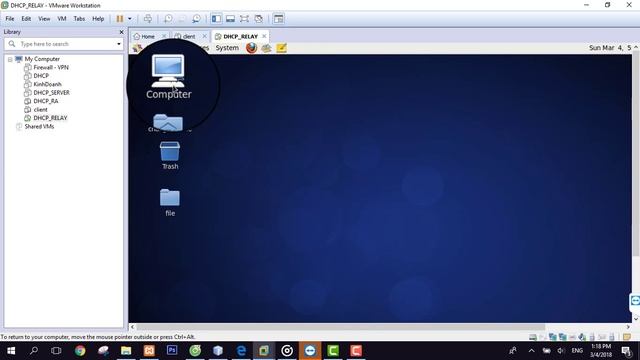Click the hard disk device status icon
The height and width of the screenshot is (360, 640).
point(533,337)
